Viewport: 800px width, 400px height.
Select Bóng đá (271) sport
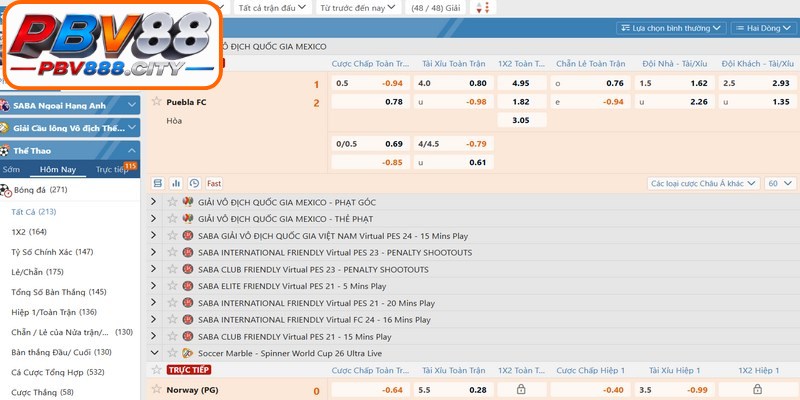point(41,190)
